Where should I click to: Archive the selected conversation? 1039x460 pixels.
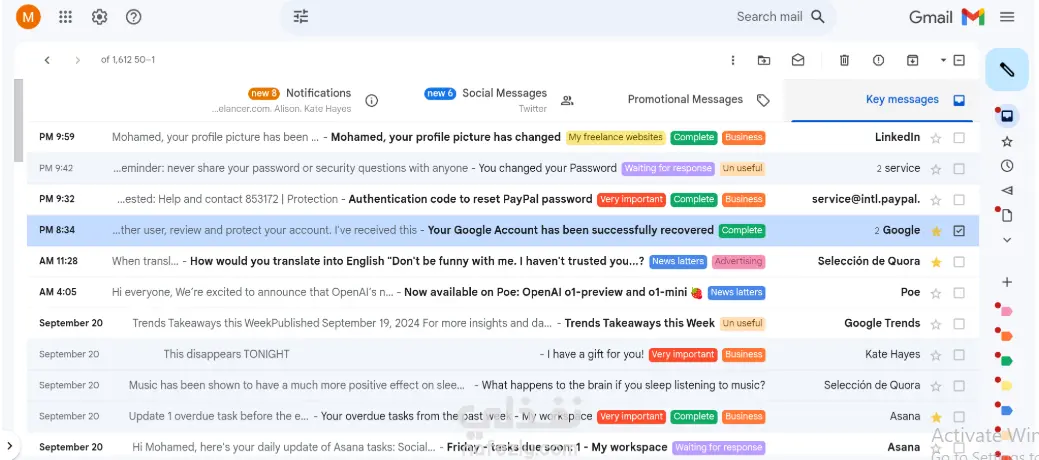(912, 60)
